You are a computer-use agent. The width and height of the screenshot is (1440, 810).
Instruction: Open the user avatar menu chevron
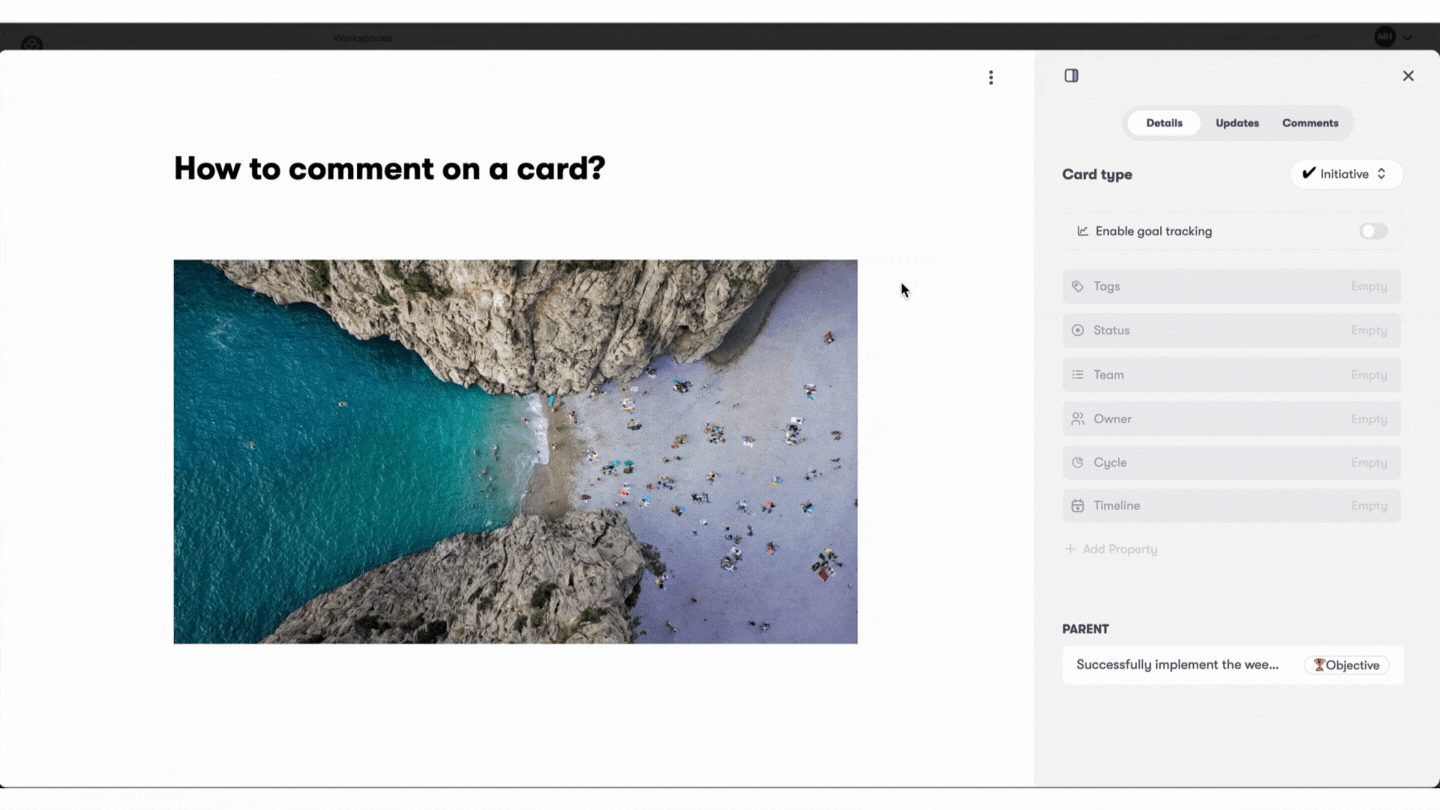click(x=1407, y=37)
